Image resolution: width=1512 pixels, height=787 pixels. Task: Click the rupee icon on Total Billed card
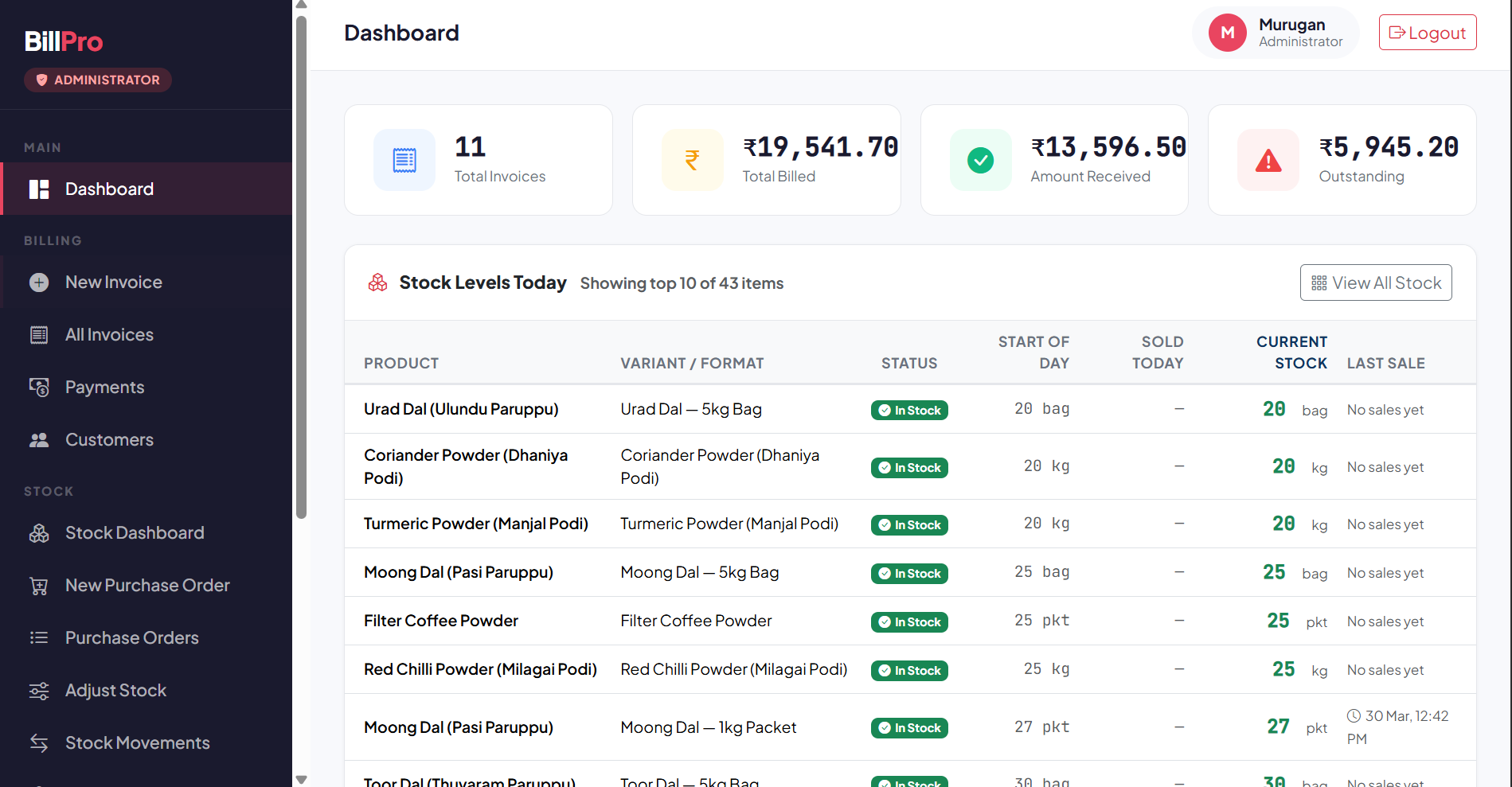(x=693, y=160)
